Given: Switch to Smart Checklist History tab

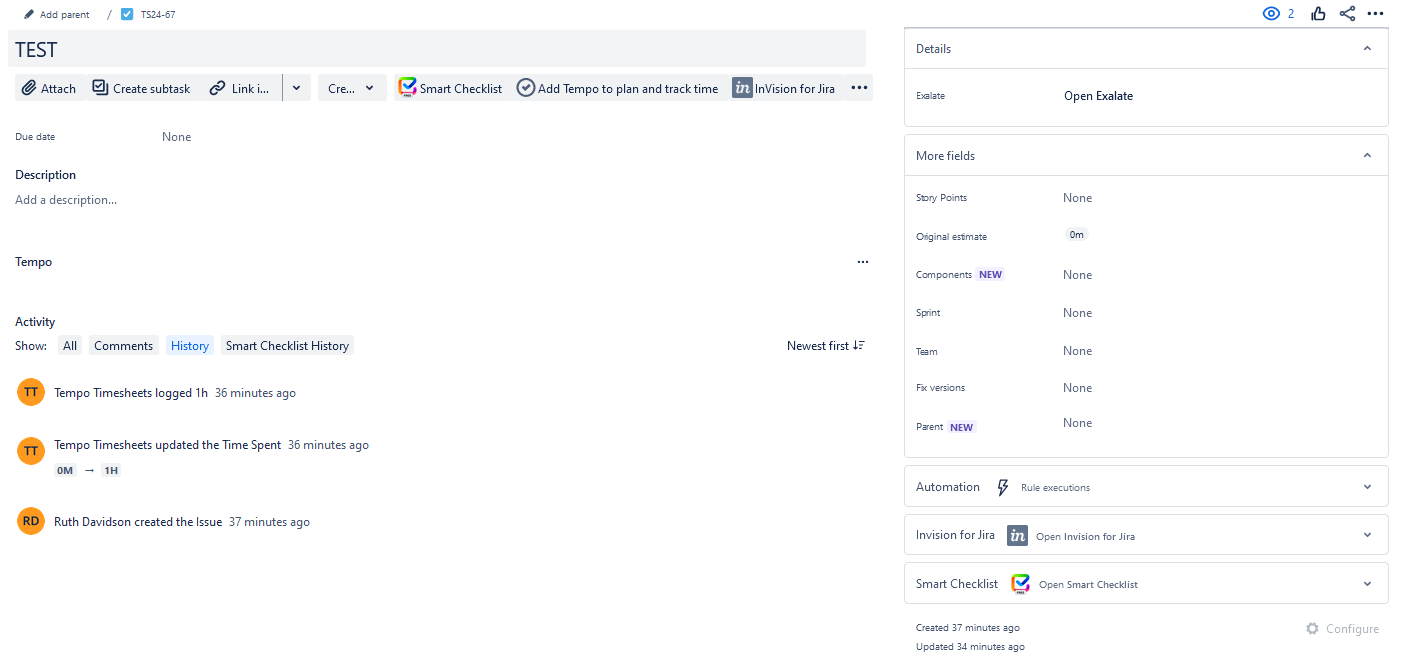Looking at the screenshot, I should pos(287,346).
